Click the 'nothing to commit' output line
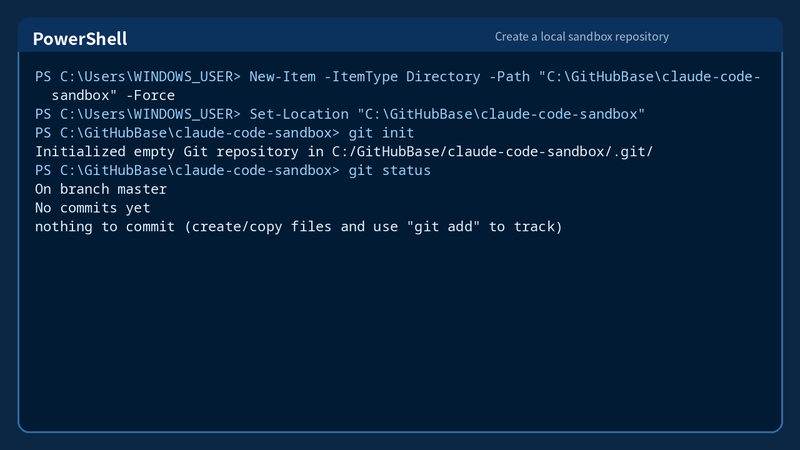The height and width of the screenshot is (450, 800). tap(298, 227)
